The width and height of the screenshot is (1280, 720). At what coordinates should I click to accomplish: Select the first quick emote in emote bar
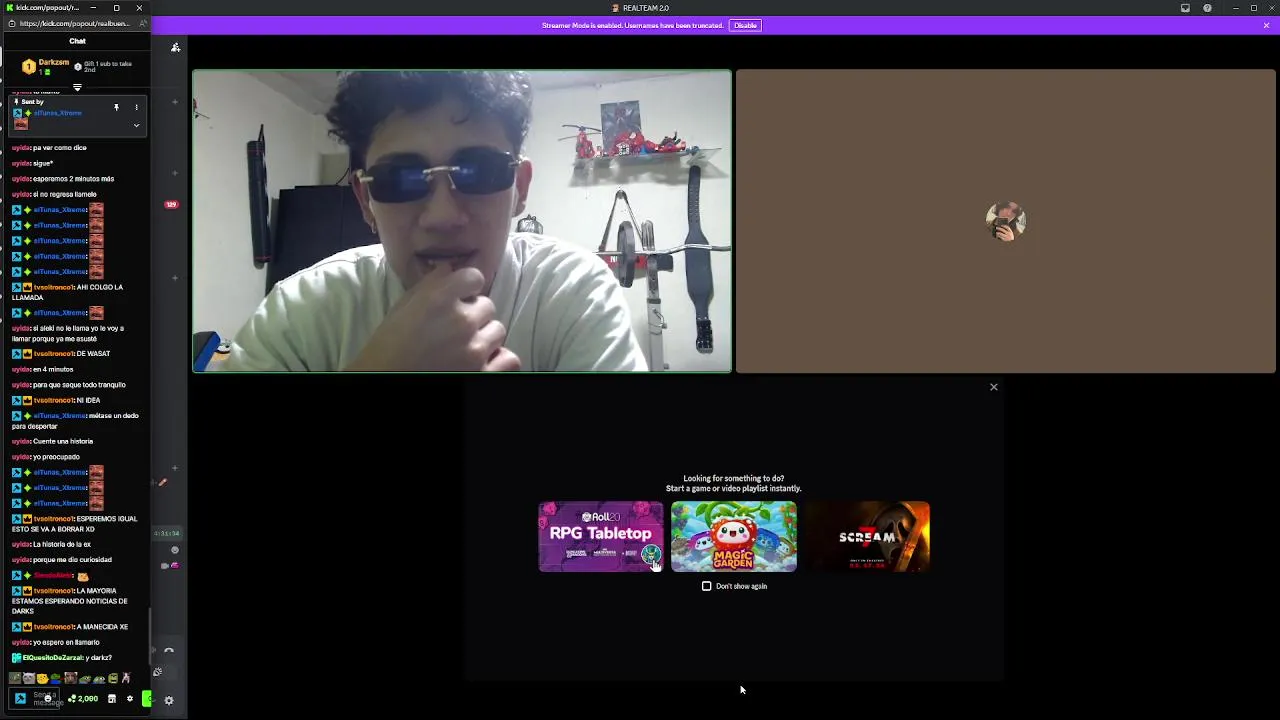coord(16,678)
